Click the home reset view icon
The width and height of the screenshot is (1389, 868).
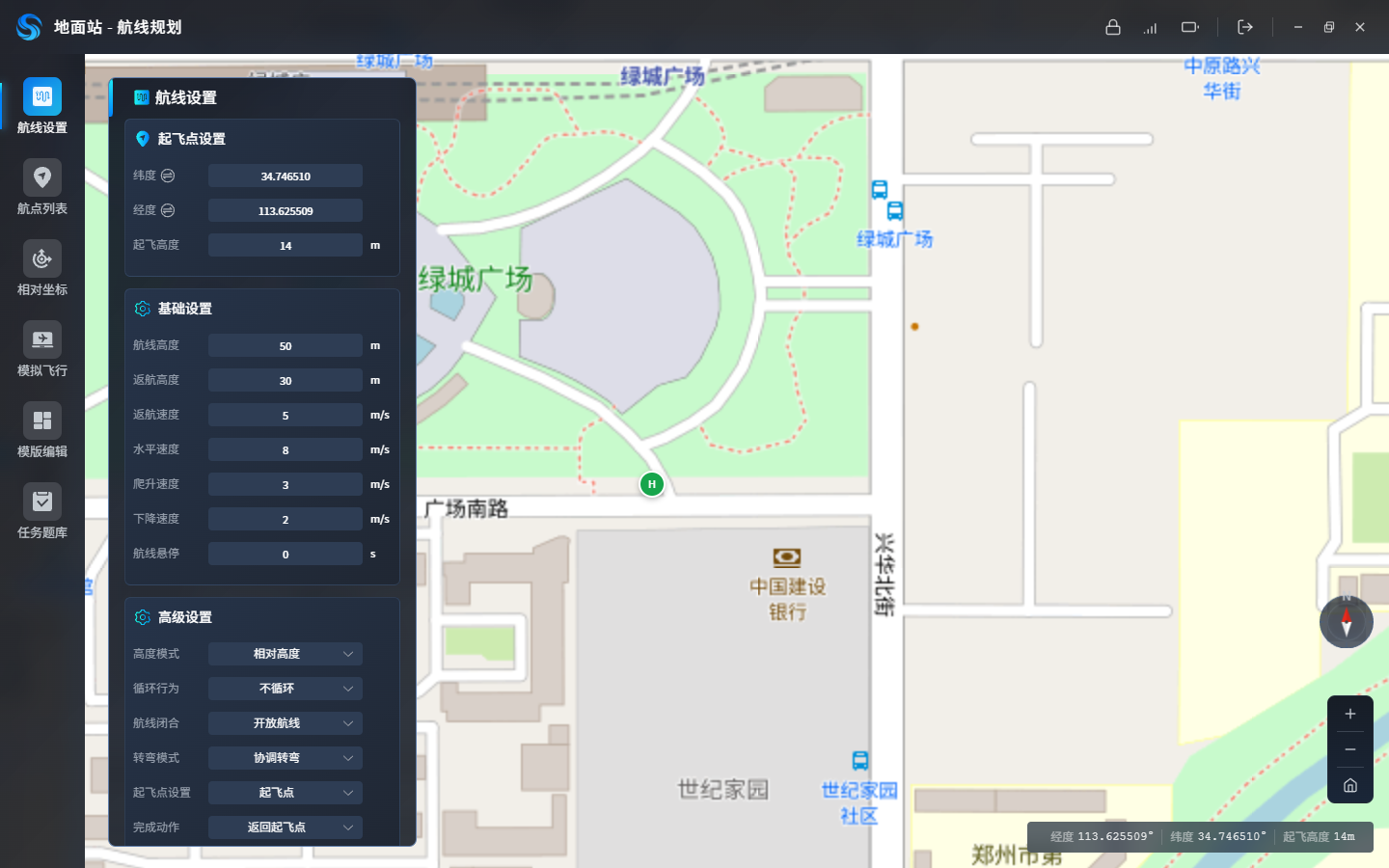tap(1350, 785)
